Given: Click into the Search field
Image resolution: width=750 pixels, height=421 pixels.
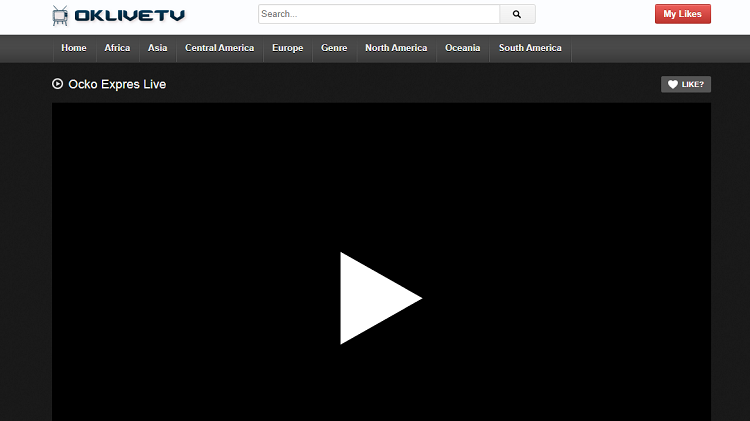Looking at the screenshot, I should tap(379, 14).
